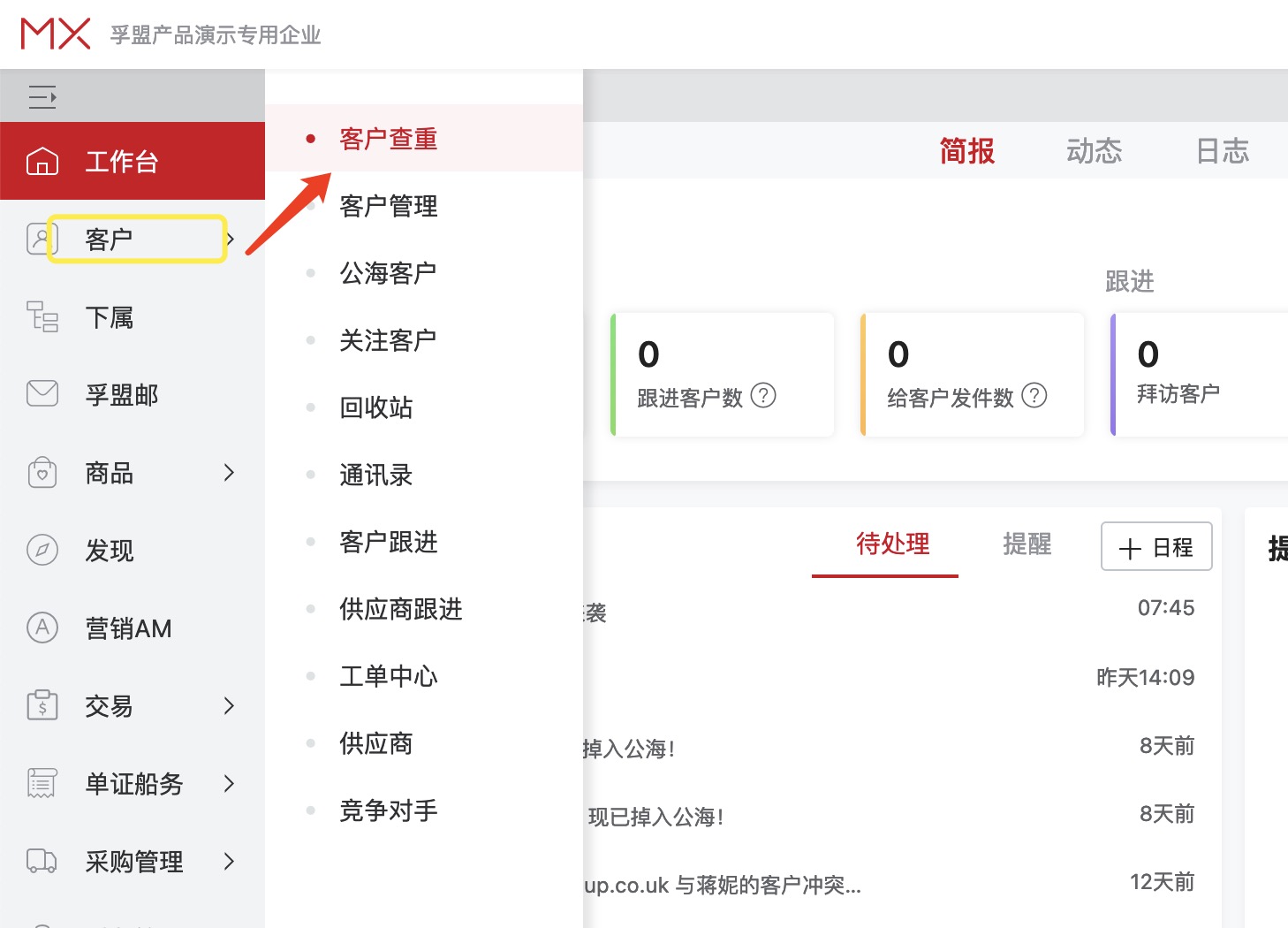Expand the 单证船务 documents submenu
This screenshot has height=928, width=1288.
[133, 784]
